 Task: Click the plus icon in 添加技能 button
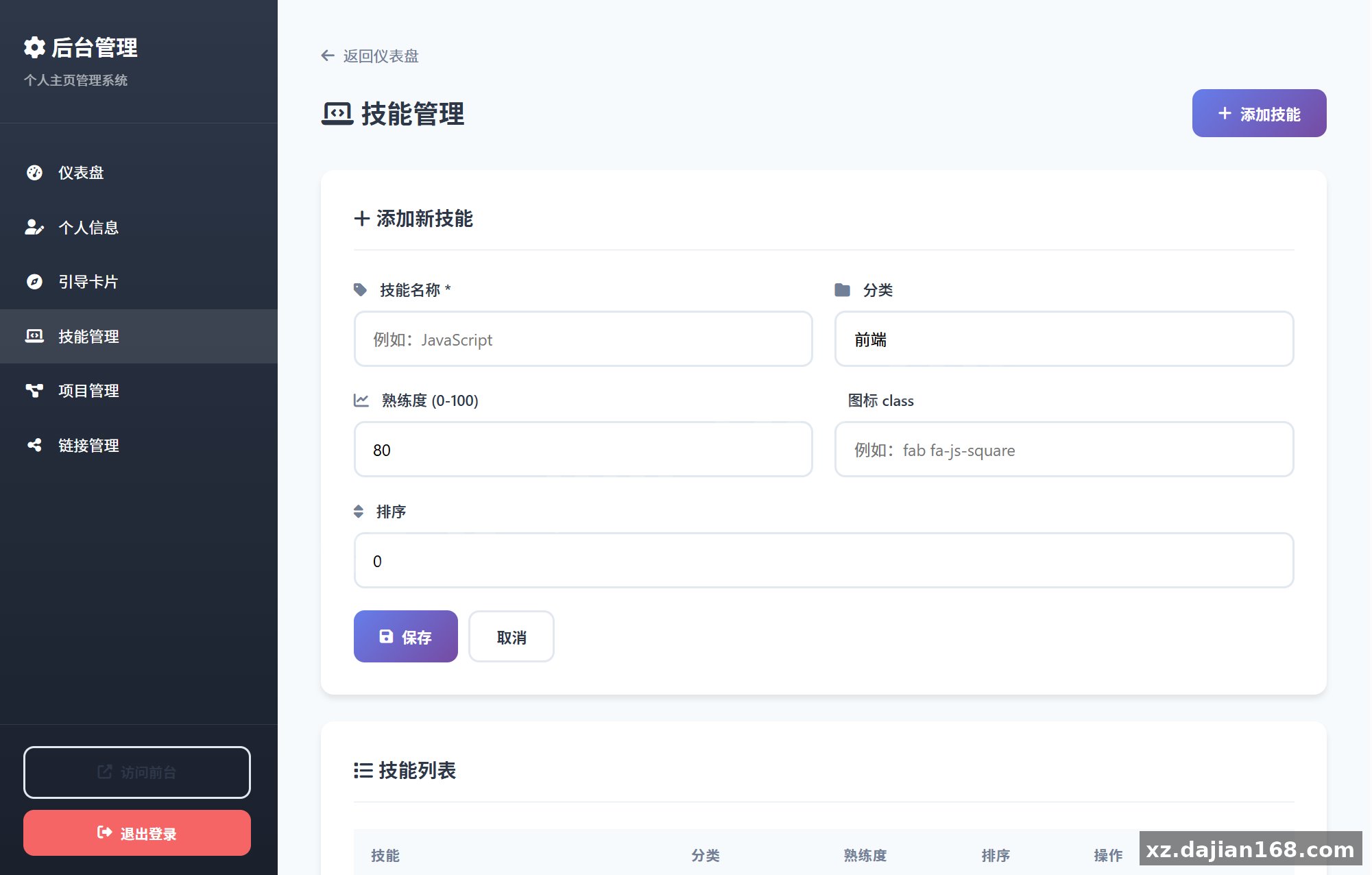click(x=1225, y=113)
